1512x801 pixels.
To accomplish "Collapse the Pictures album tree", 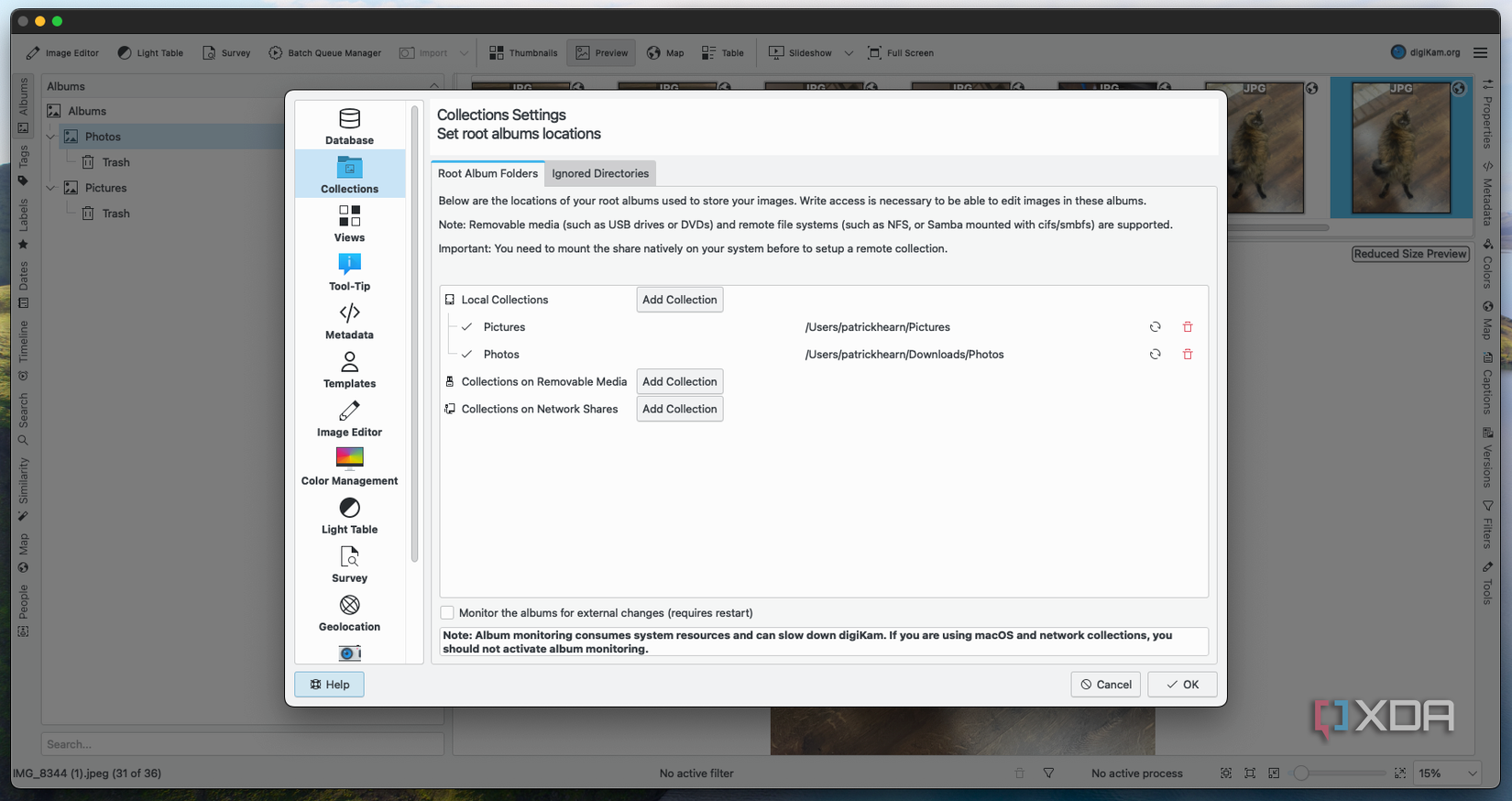I will [x=51, y=188].
